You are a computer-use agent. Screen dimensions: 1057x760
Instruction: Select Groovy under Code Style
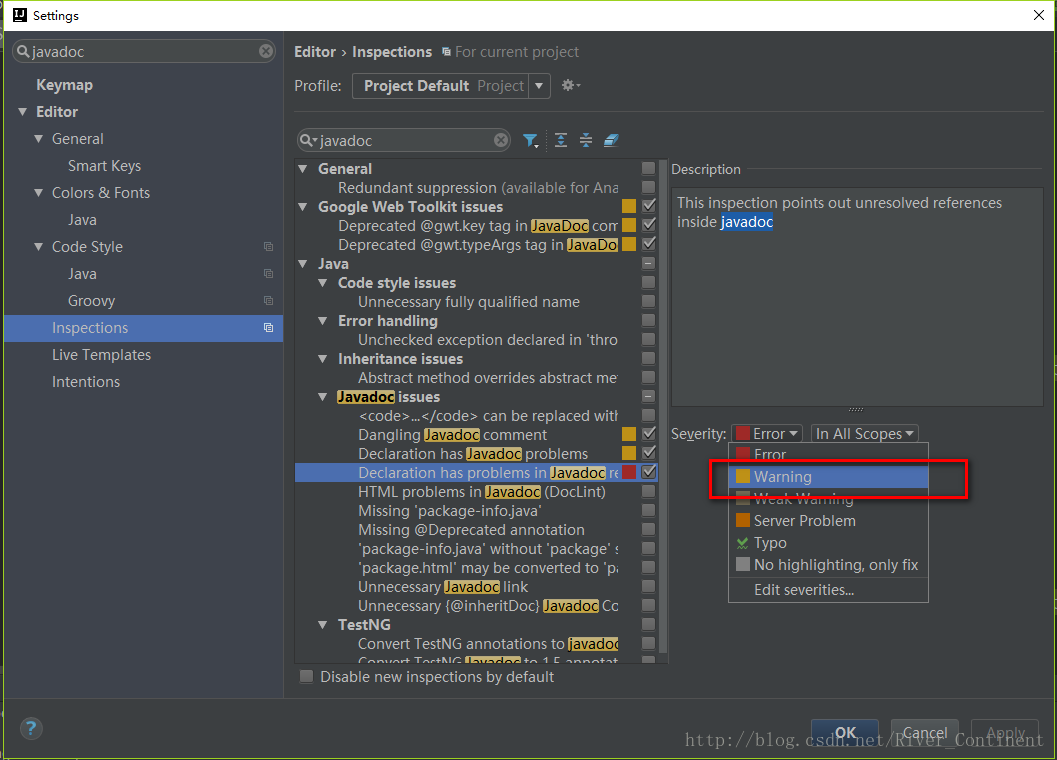click(x=91, y=301)
